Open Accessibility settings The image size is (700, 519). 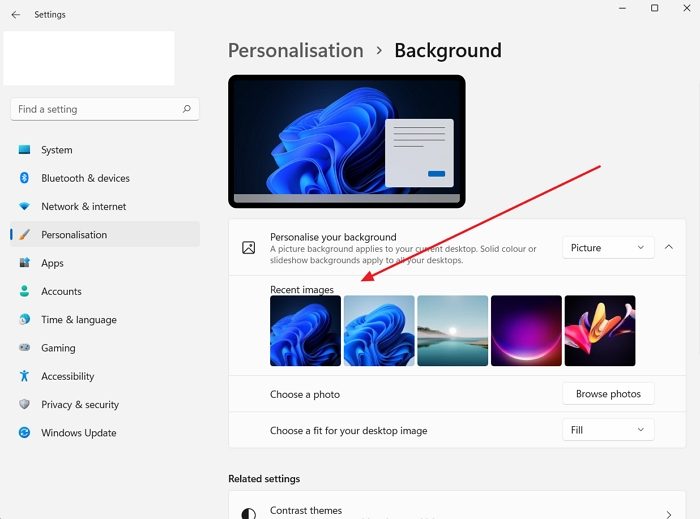tap(105, 376)
